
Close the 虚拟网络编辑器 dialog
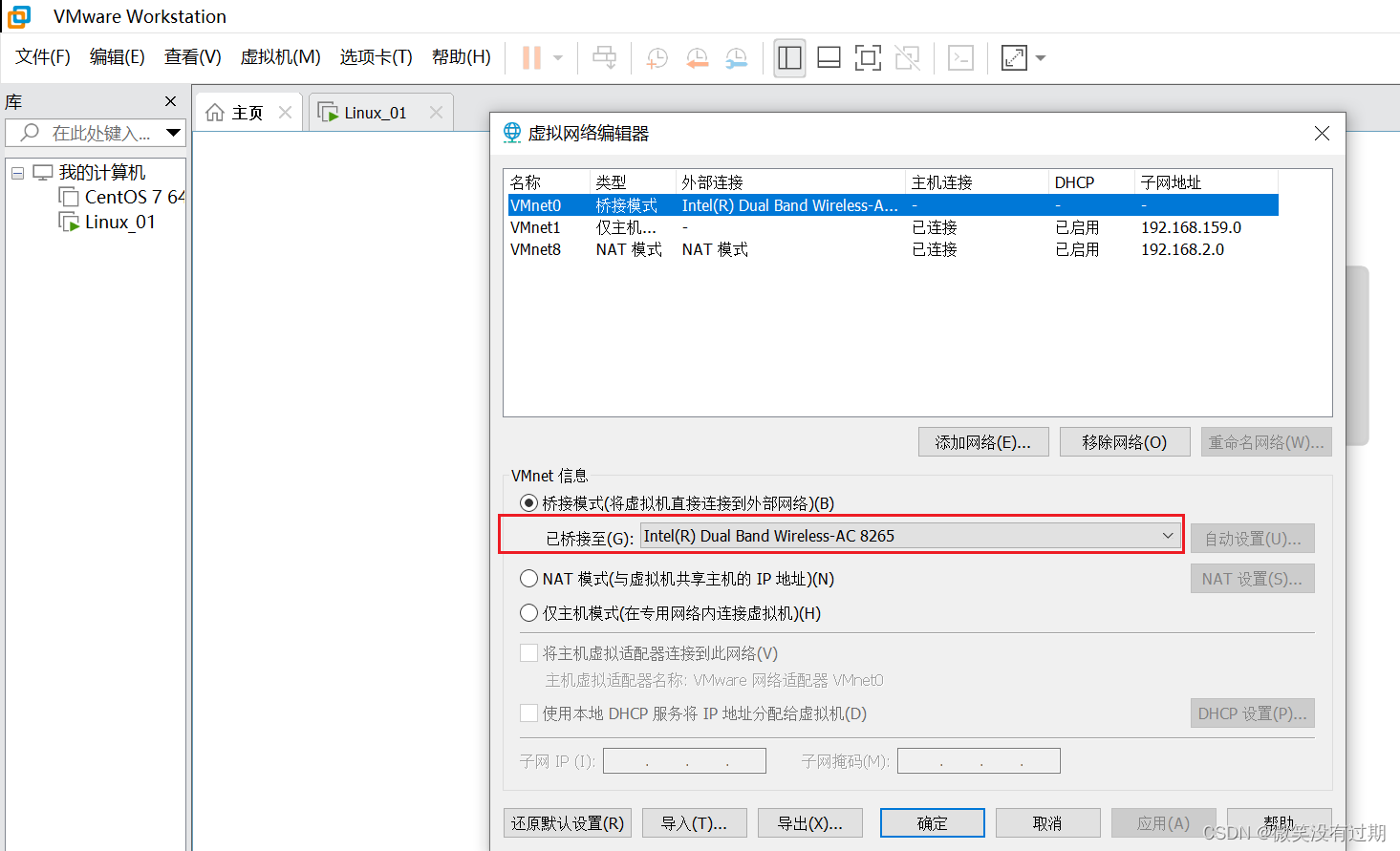[1322, 134]
